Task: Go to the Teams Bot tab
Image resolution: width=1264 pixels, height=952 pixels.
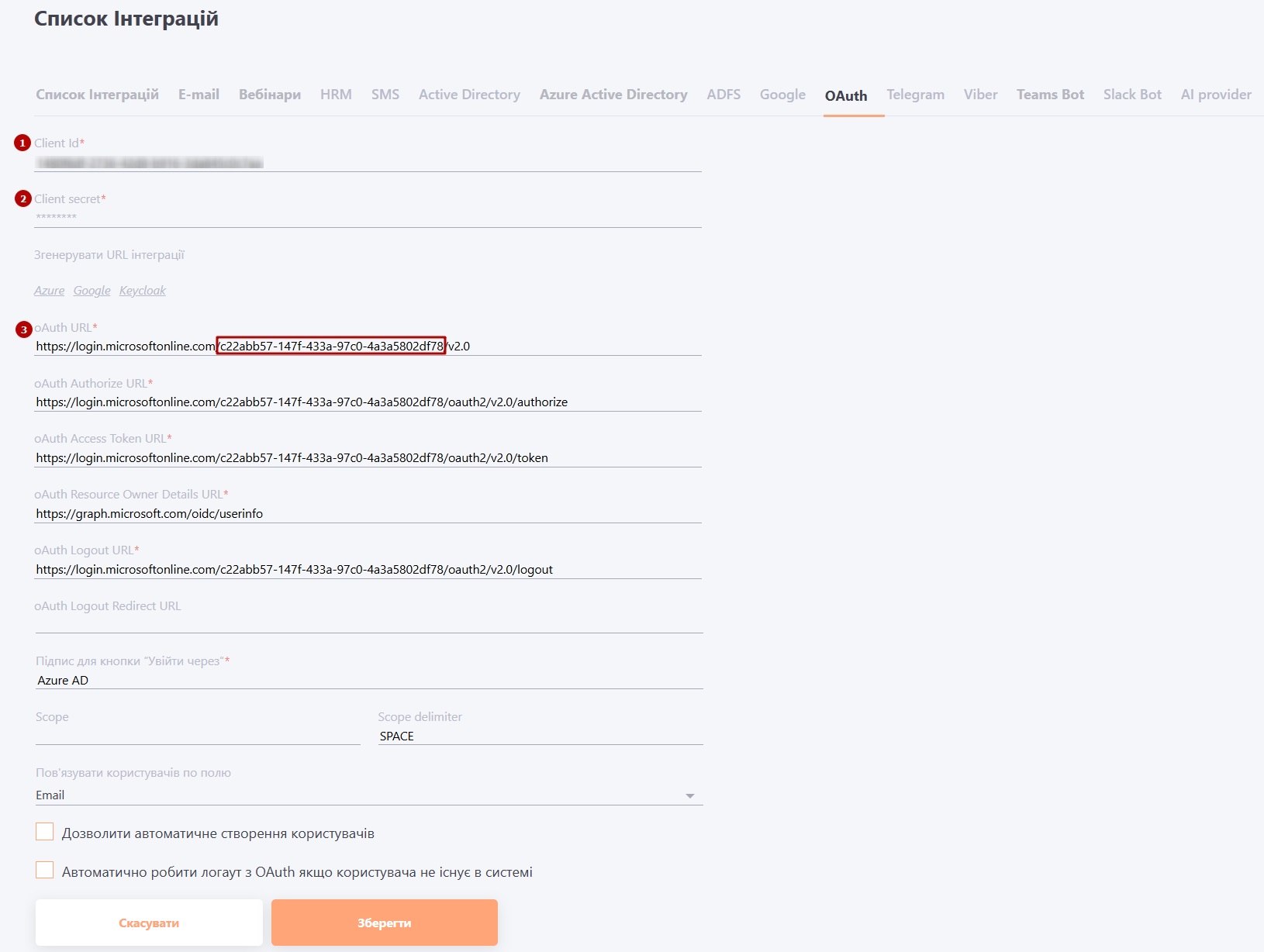Action: 1050,95
